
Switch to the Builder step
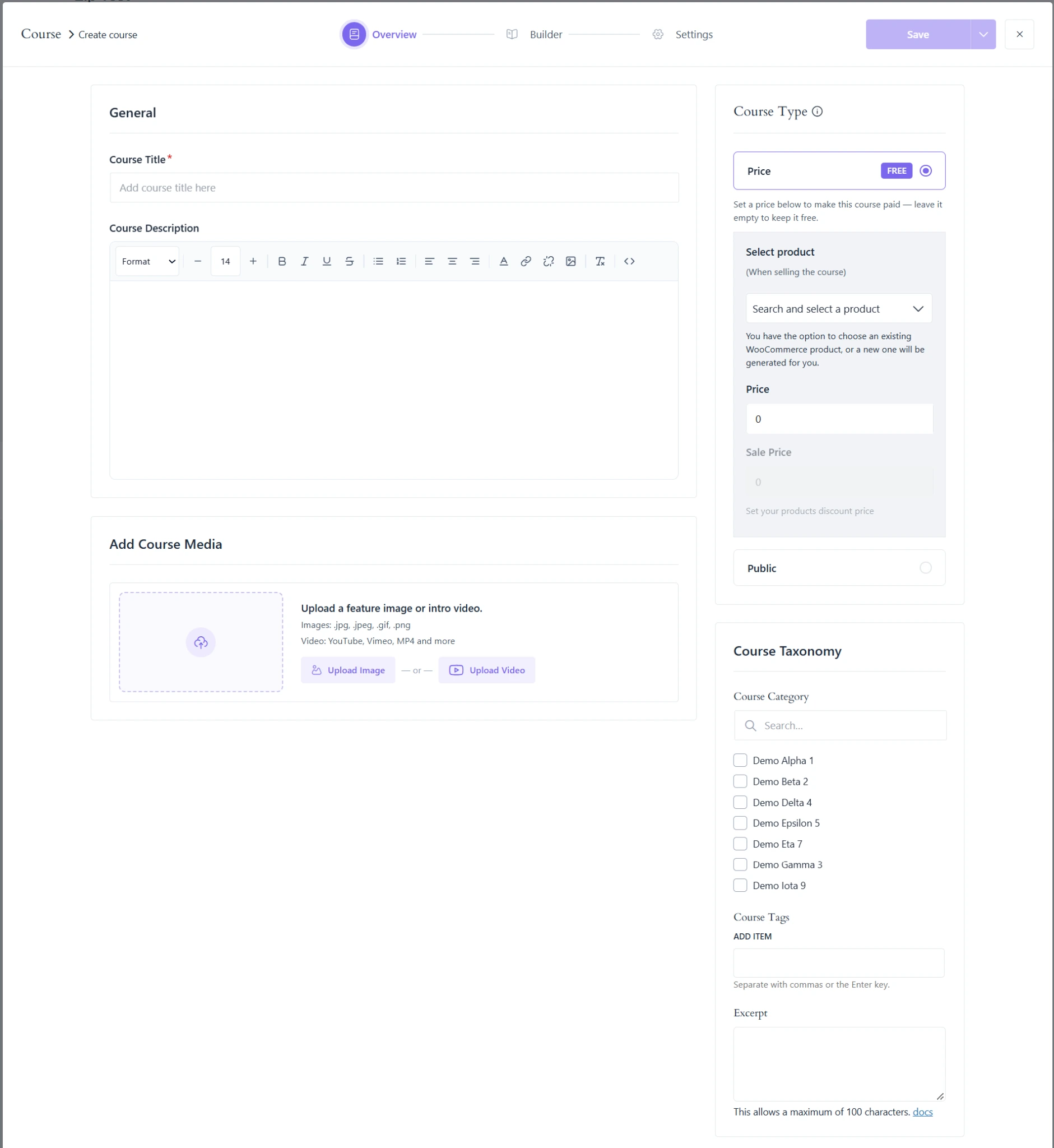[x=535, y=34]
